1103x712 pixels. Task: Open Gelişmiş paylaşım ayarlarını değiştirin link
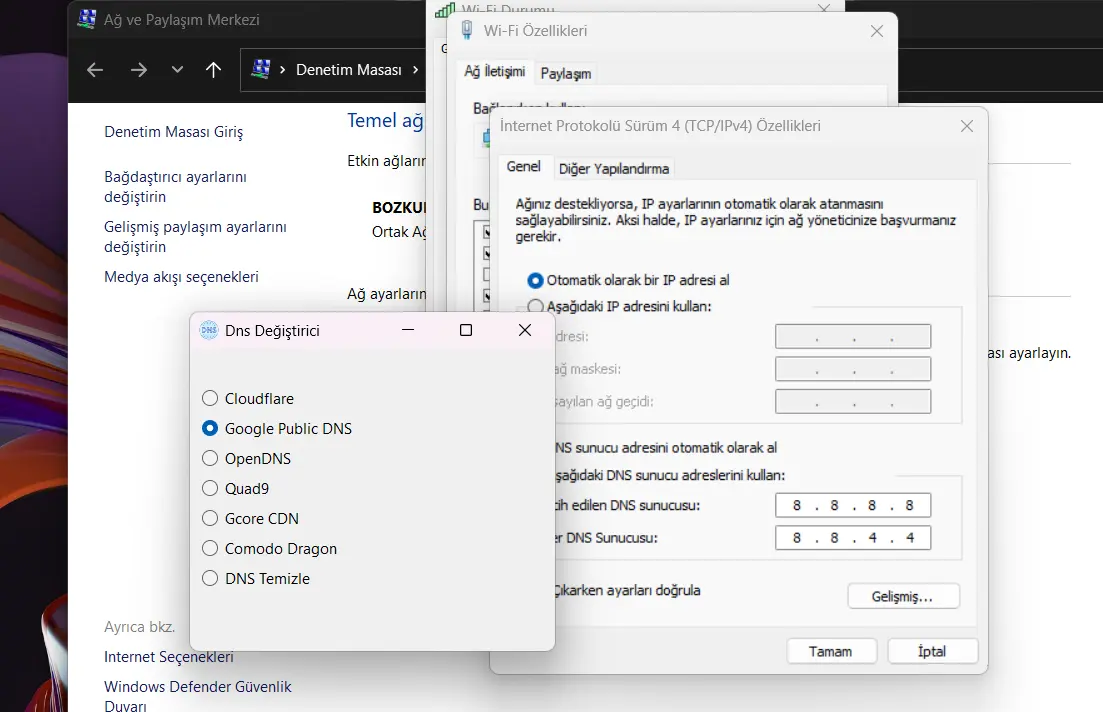click(x=196, y=236)
